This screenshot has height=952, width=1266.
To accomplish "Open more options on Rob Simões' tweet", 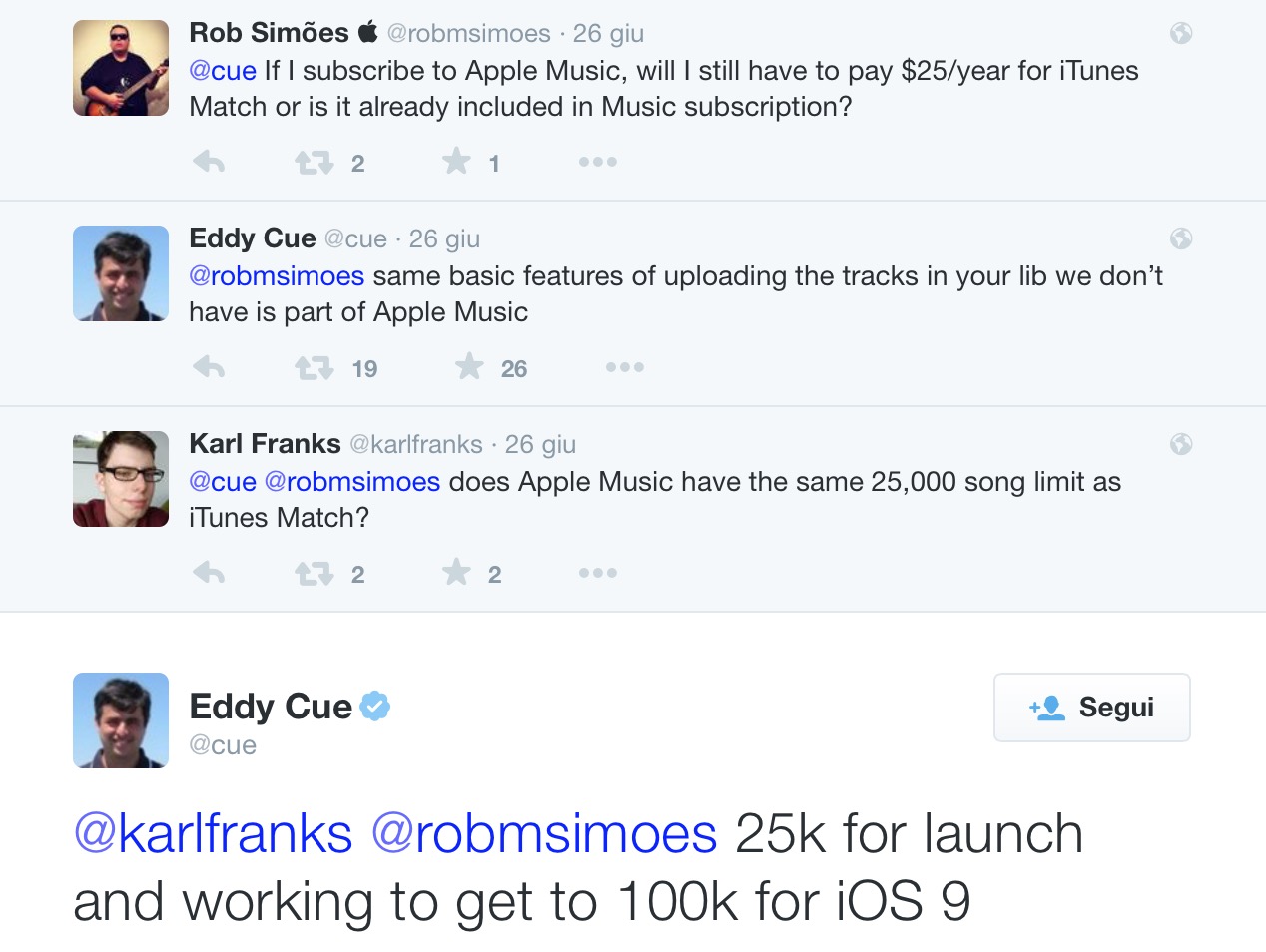I will (x=597, y=162).
